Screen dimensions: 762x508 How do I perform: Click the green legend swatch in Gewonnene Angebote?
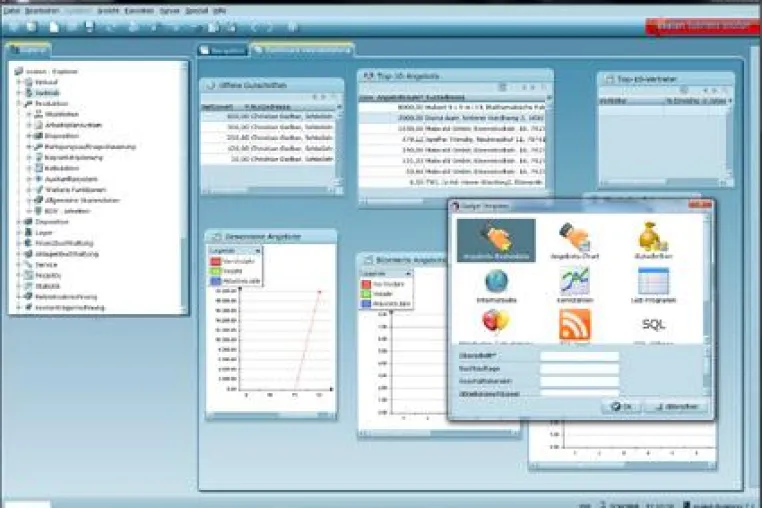coord(215,271)
